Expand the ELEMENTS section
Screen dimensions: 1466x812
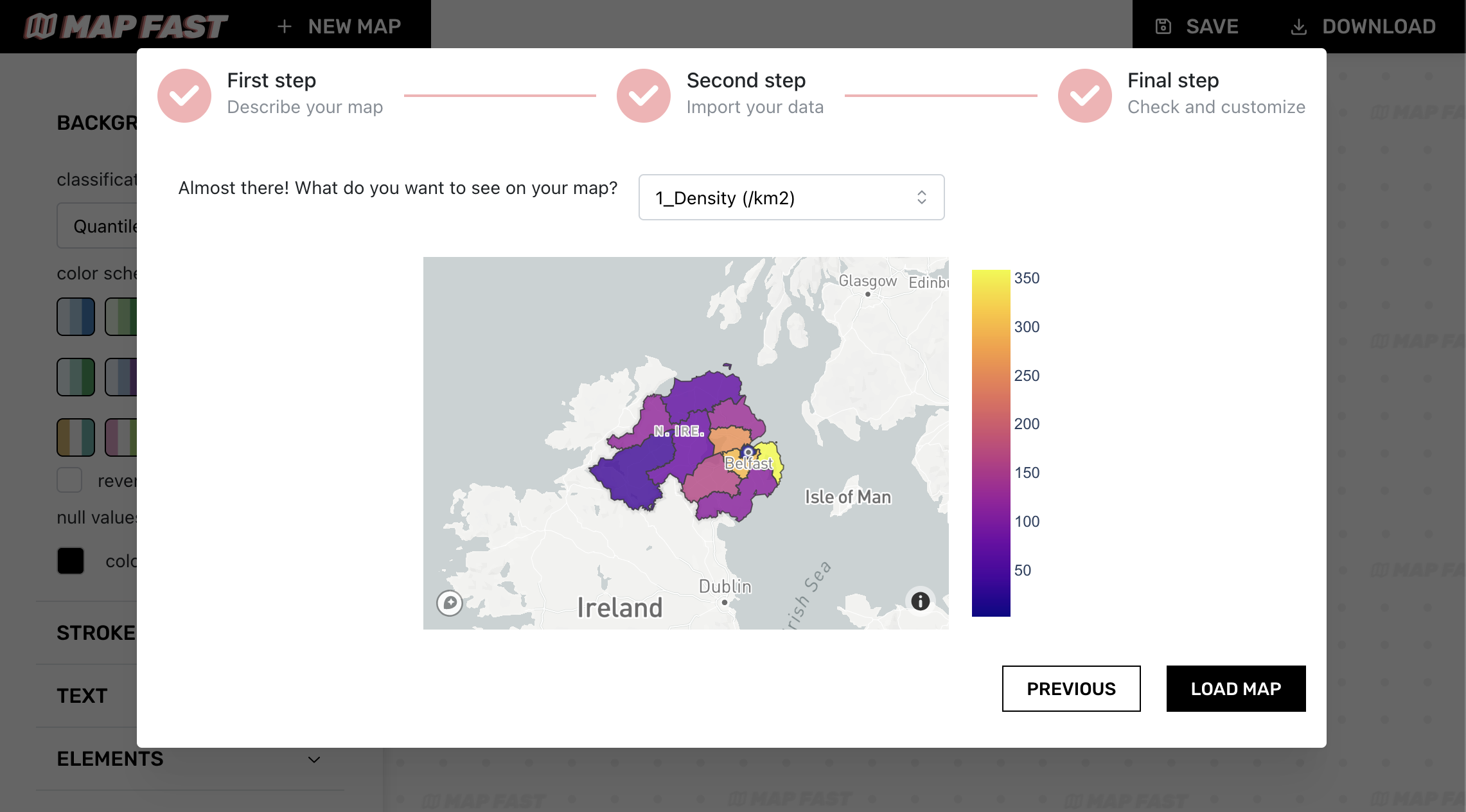click(189, 759)
